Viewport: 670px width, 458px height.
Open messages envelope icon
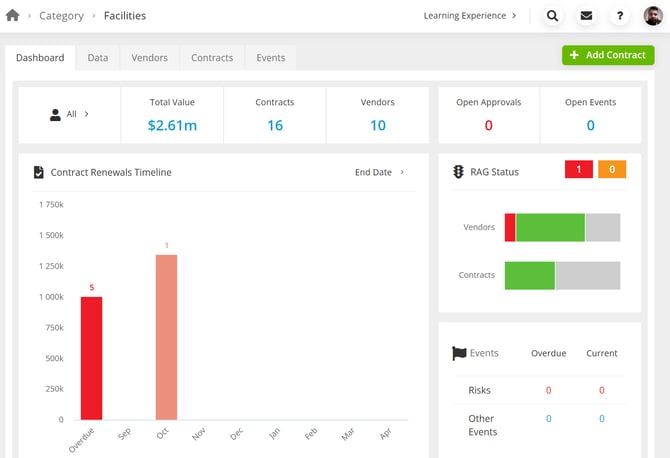coord(586,16)
